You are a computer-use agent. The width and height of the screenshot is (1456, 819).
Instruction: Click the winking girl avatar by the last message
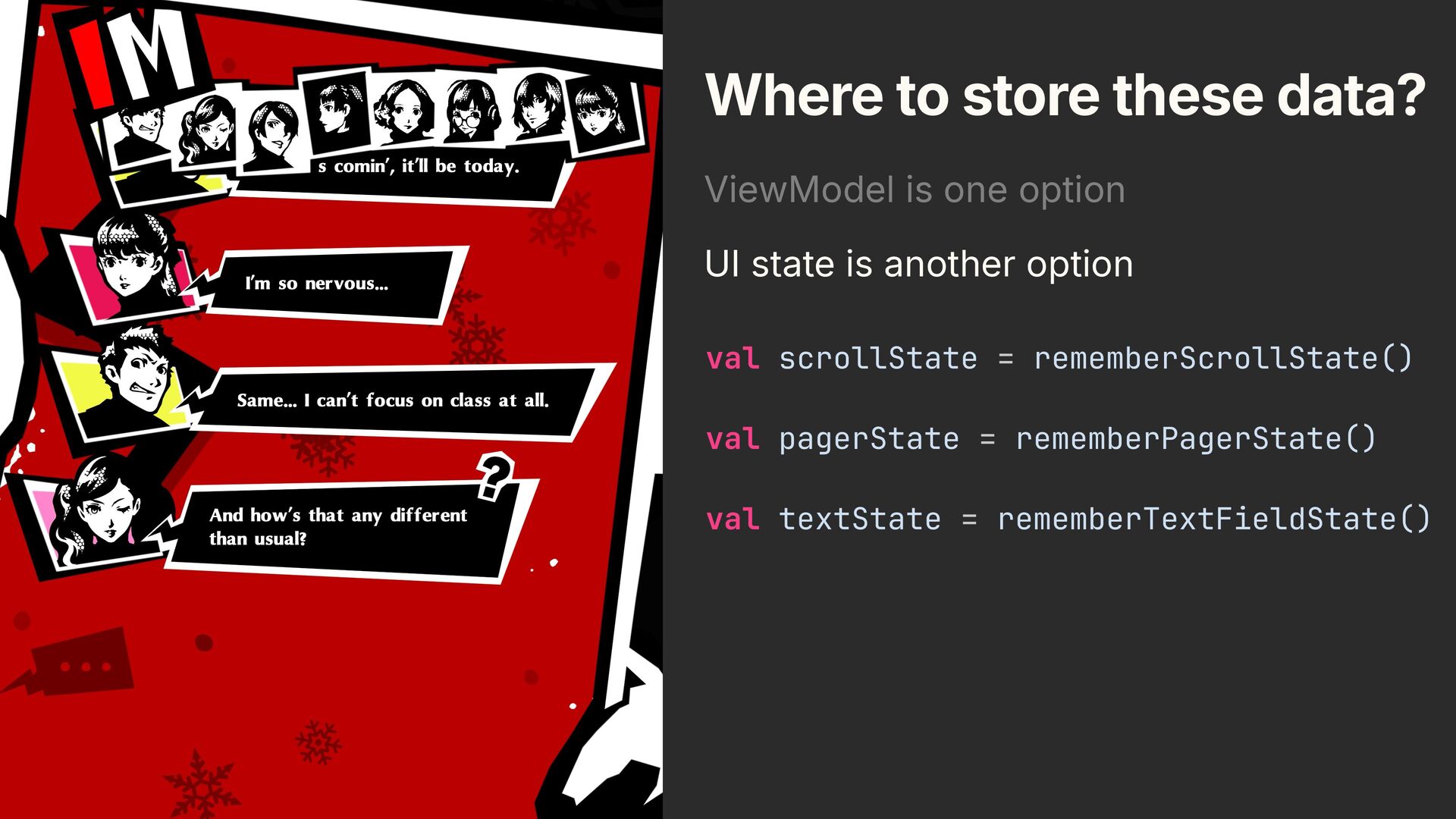click(99, 508)
